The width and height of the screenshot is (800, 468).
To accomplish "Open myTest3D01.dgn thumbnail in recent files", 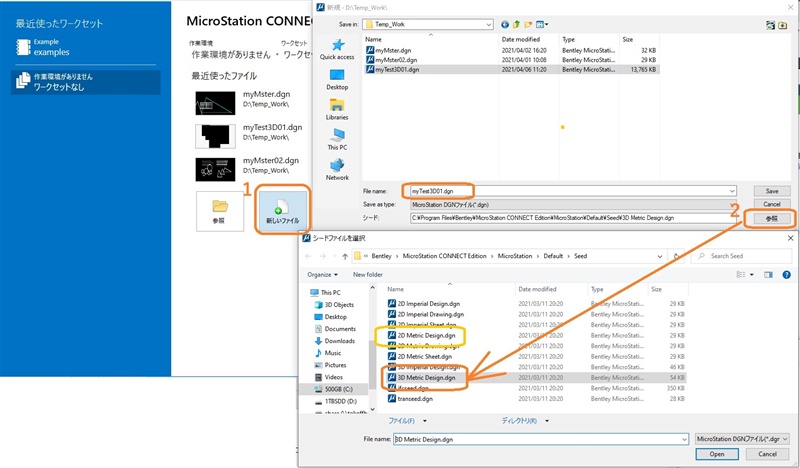I will (215, 136).
